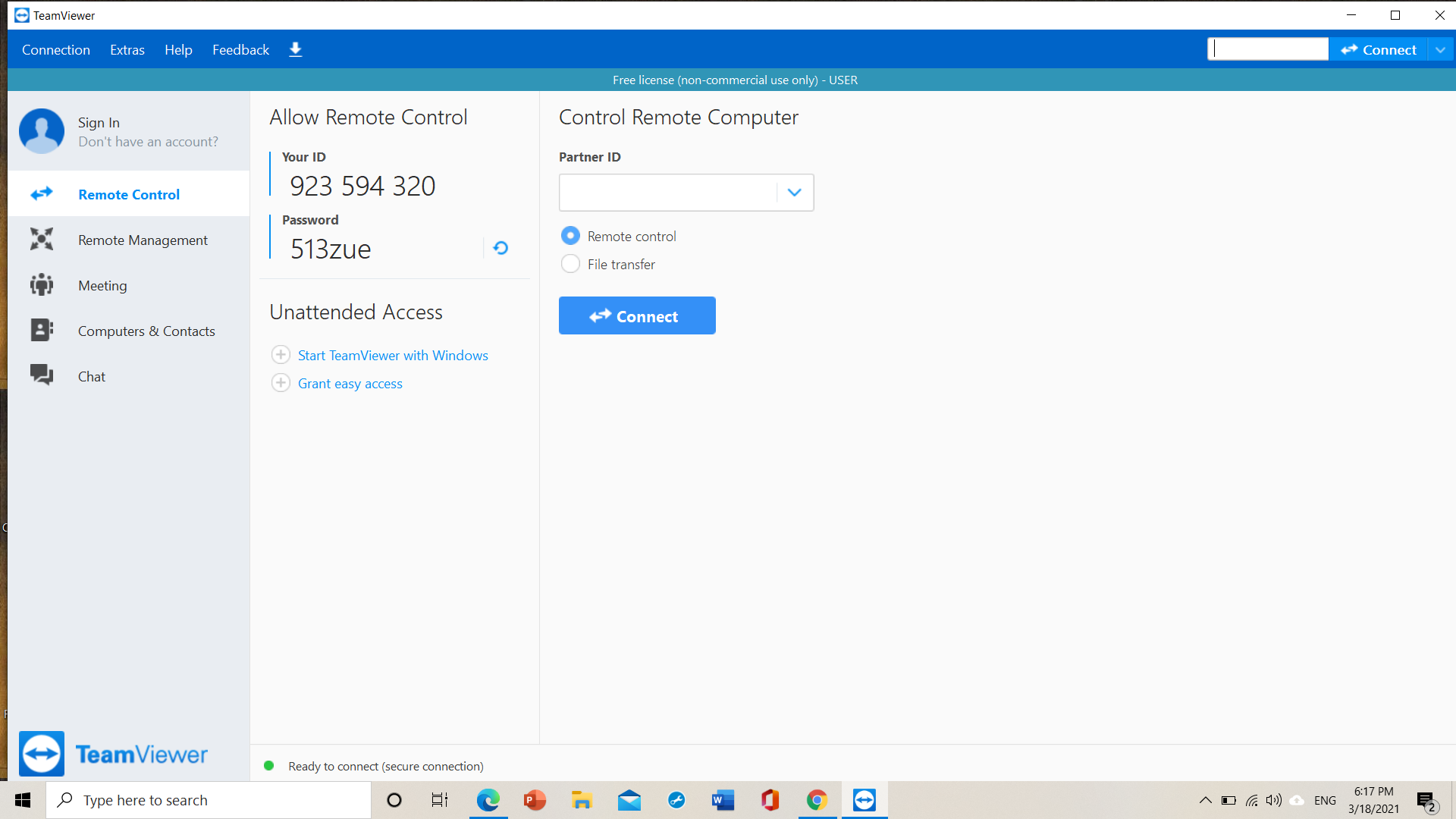Viewport: 1456px width, 819px height.
Task: Click the refresh password icon
Action: click(x=500, y=248)
